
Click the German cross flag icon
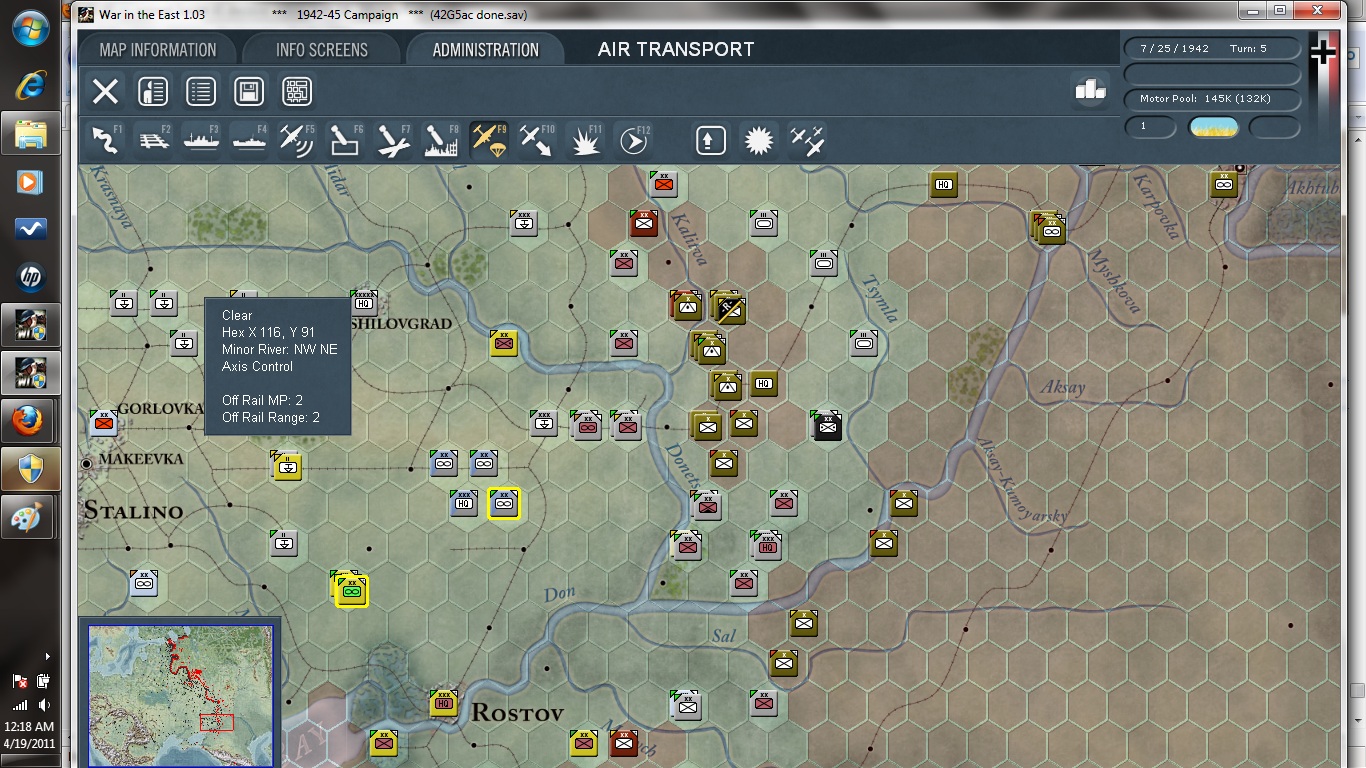[x=1323, y=52]
